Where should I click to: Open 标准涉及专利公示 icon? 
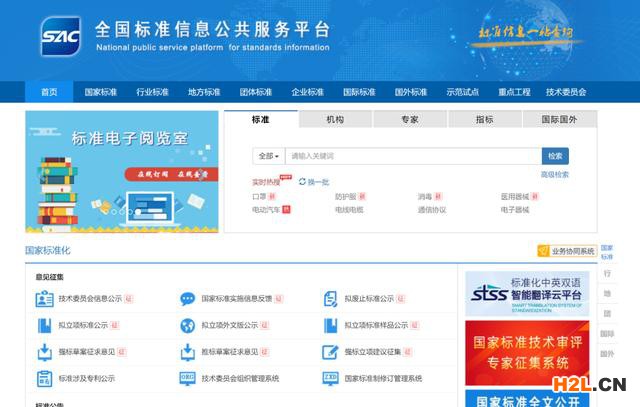[x=44, y=379]
